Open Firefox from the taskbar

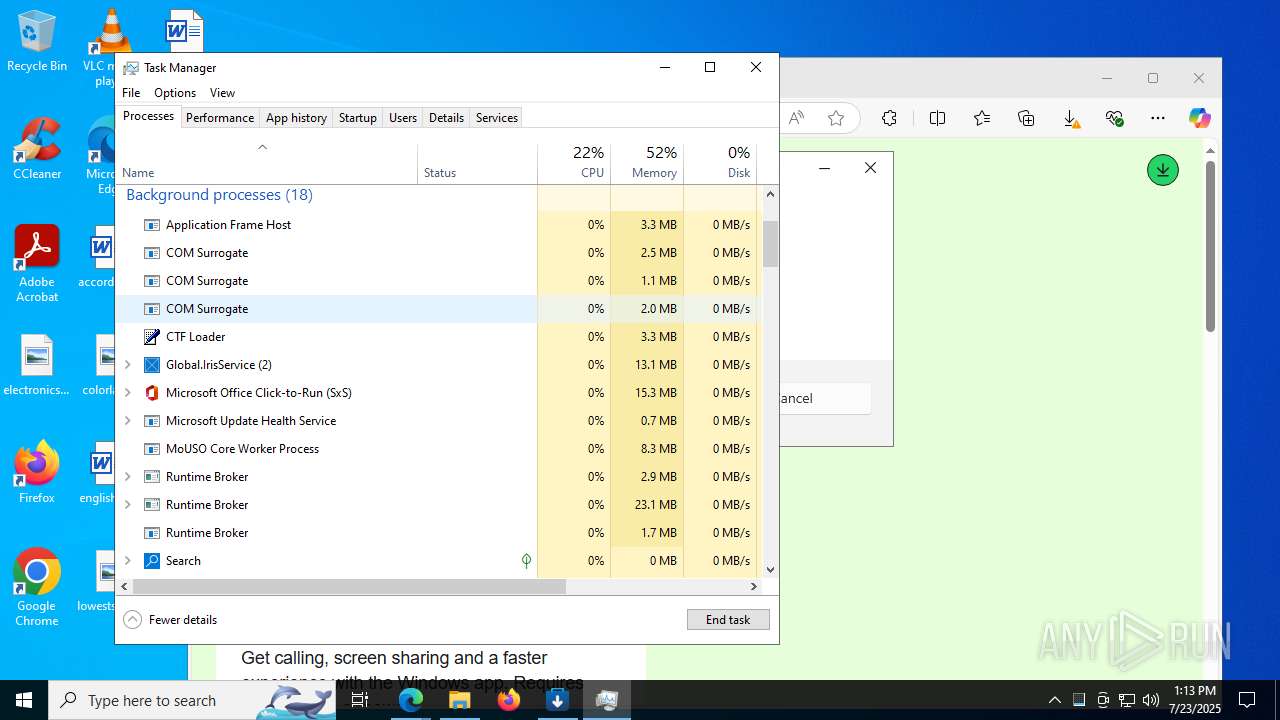(x=508, y=700)
